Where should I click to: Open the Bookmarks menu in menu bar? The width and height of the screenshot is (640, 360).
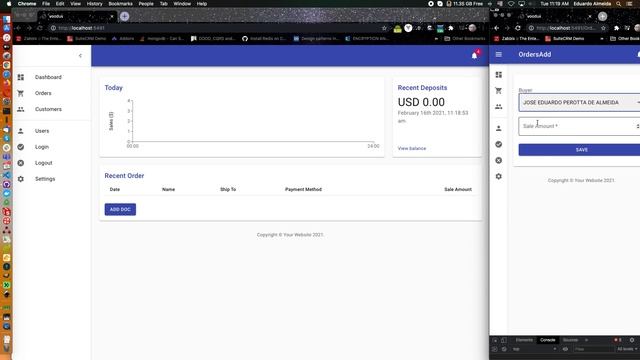[120, 4]
